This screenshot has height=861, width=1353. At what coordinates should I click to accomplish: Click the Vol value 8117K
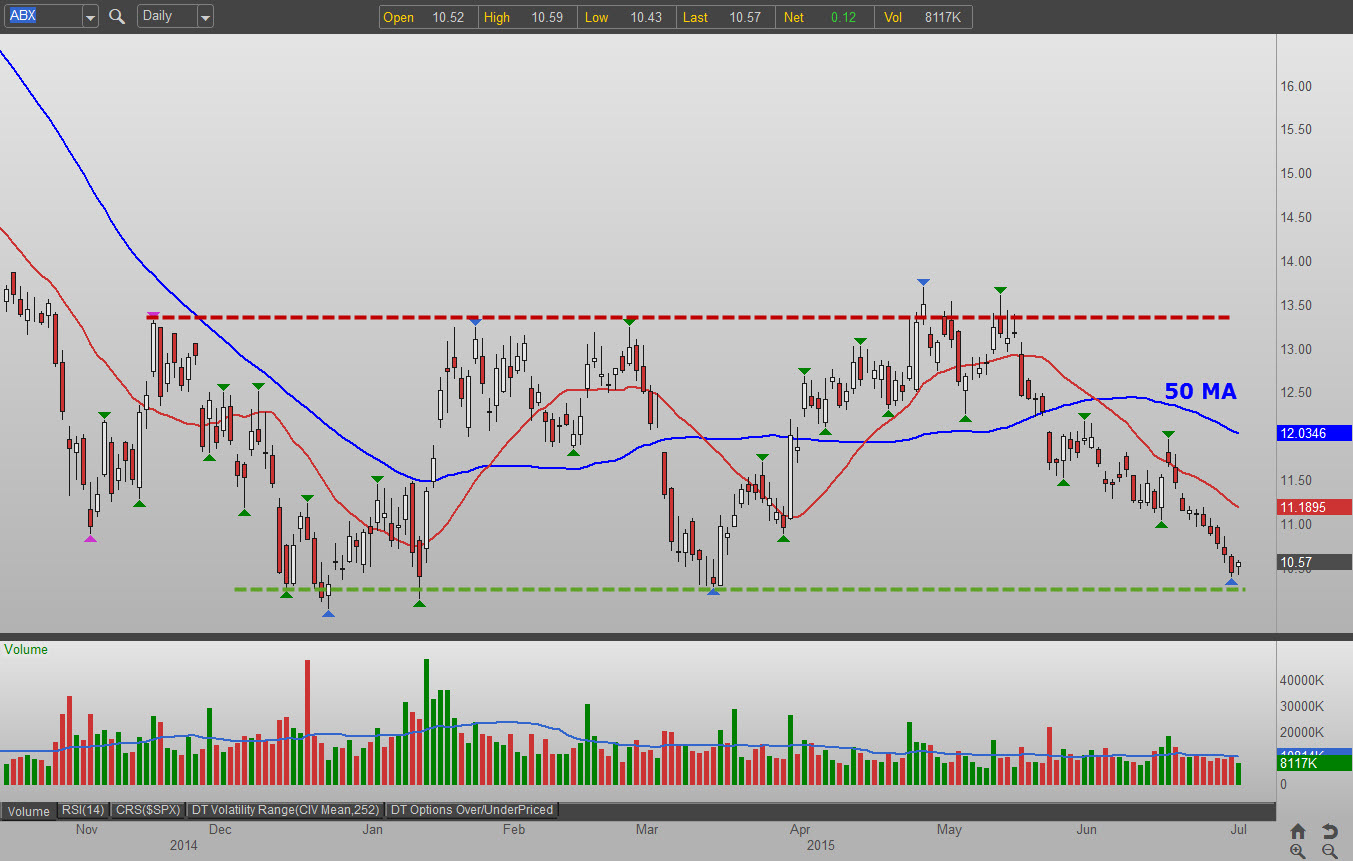[x=945, y=18]
